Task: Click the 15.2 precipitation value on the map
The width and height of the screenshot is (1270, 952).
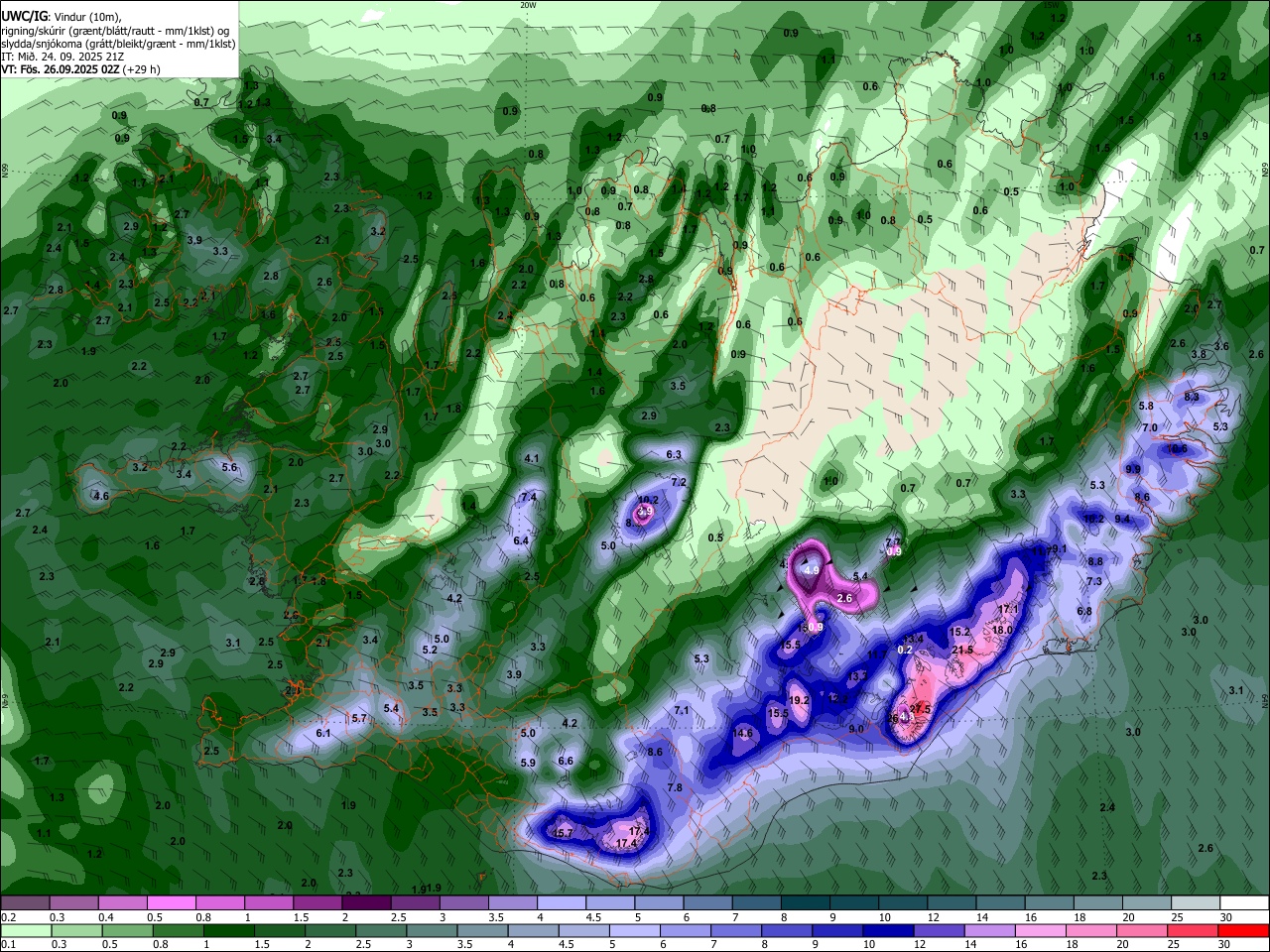Action: point(959,632)
